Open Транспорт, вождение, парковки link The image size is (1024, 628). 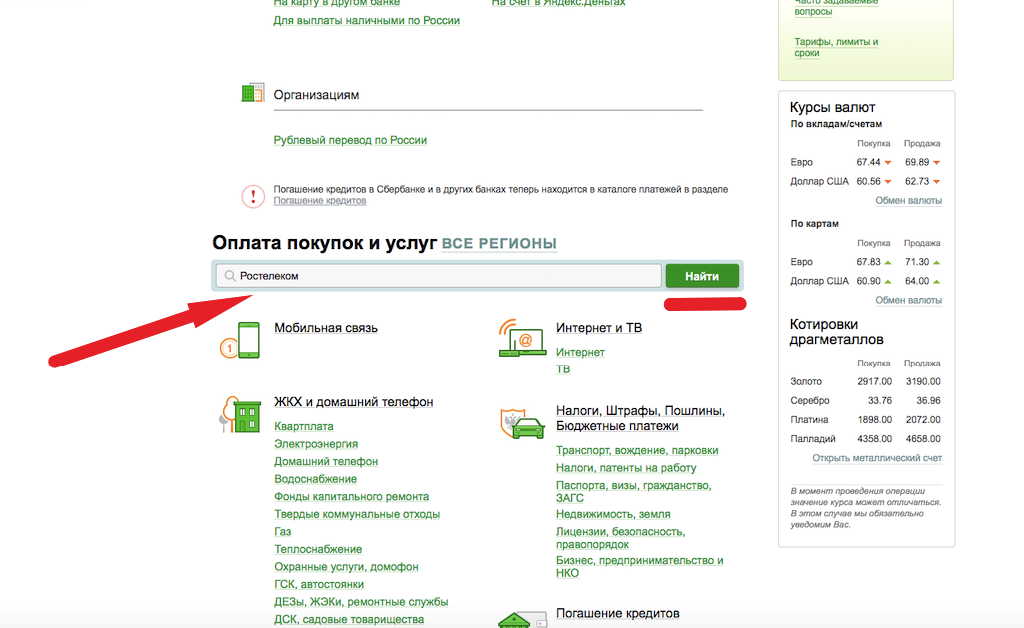coord(637,450)
